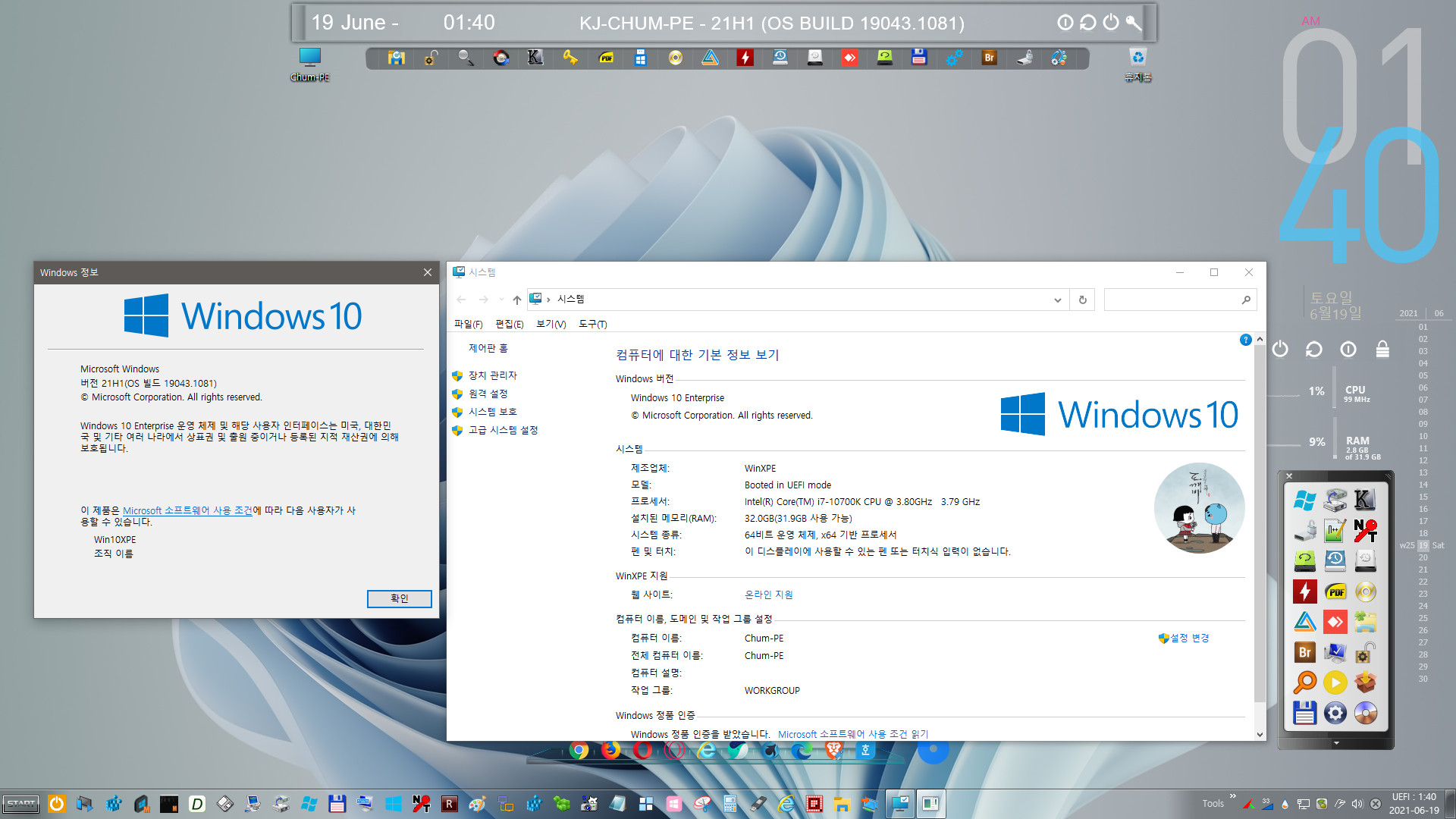Click refresh button next to address bar
1456x819 pixels.
point(1082,300)
